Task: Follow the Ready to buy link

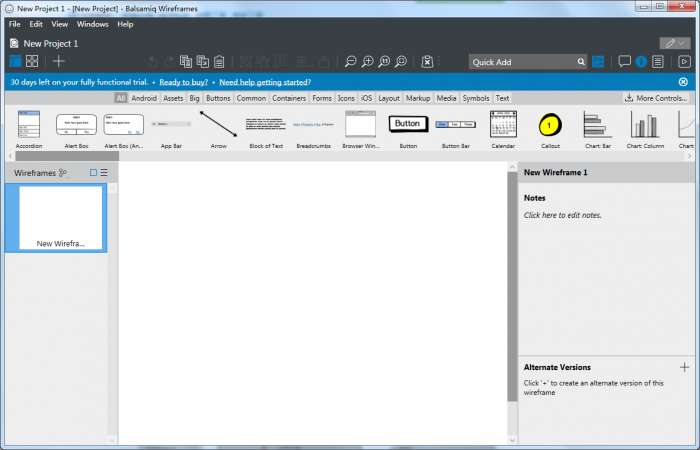Action: click(x=183, y=82)
